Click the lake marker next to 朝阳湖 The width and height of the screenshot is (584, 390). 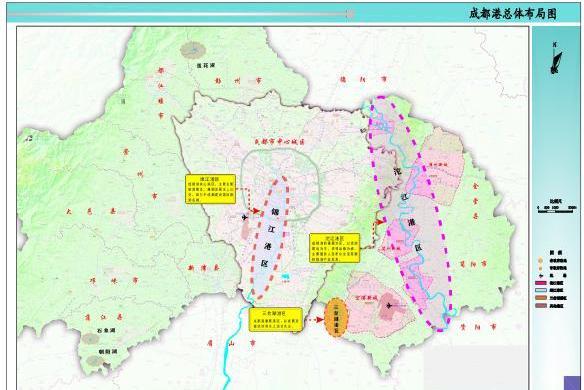(x=95, y=361)
